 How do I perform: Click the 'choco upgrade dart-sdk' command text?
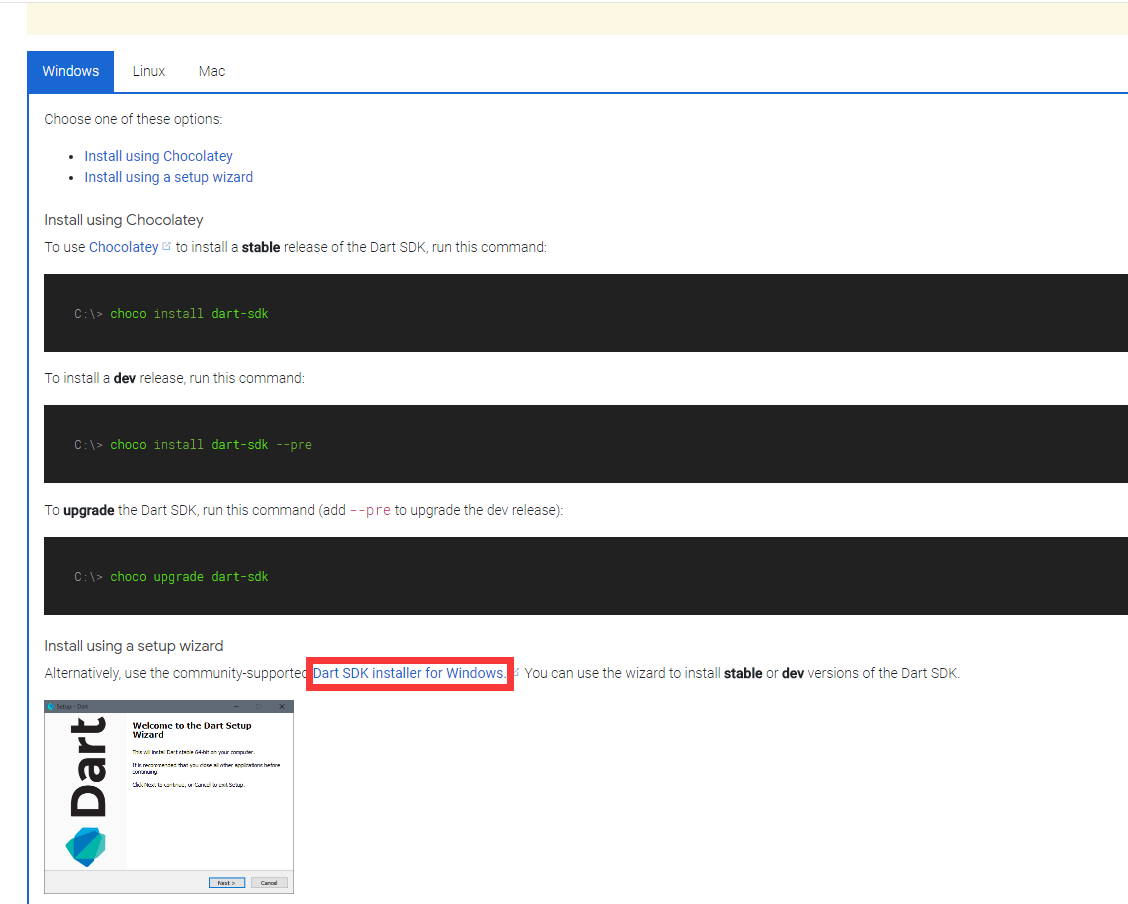[189, 577]
